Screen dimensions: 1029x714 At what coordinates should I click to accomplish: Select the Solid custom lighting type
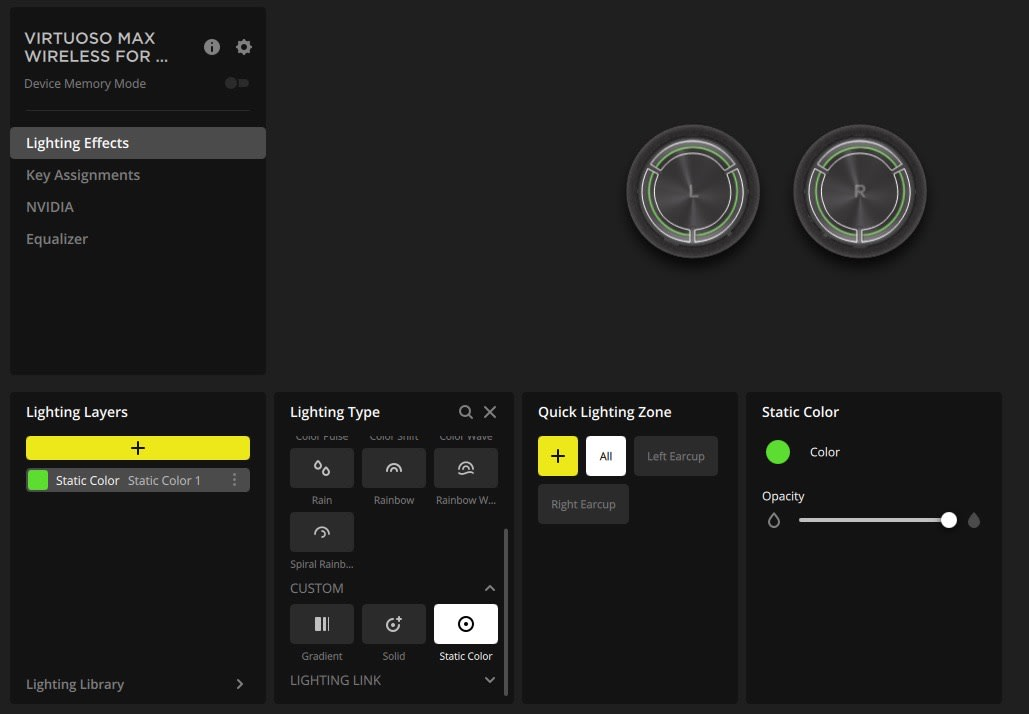point(394,624)
